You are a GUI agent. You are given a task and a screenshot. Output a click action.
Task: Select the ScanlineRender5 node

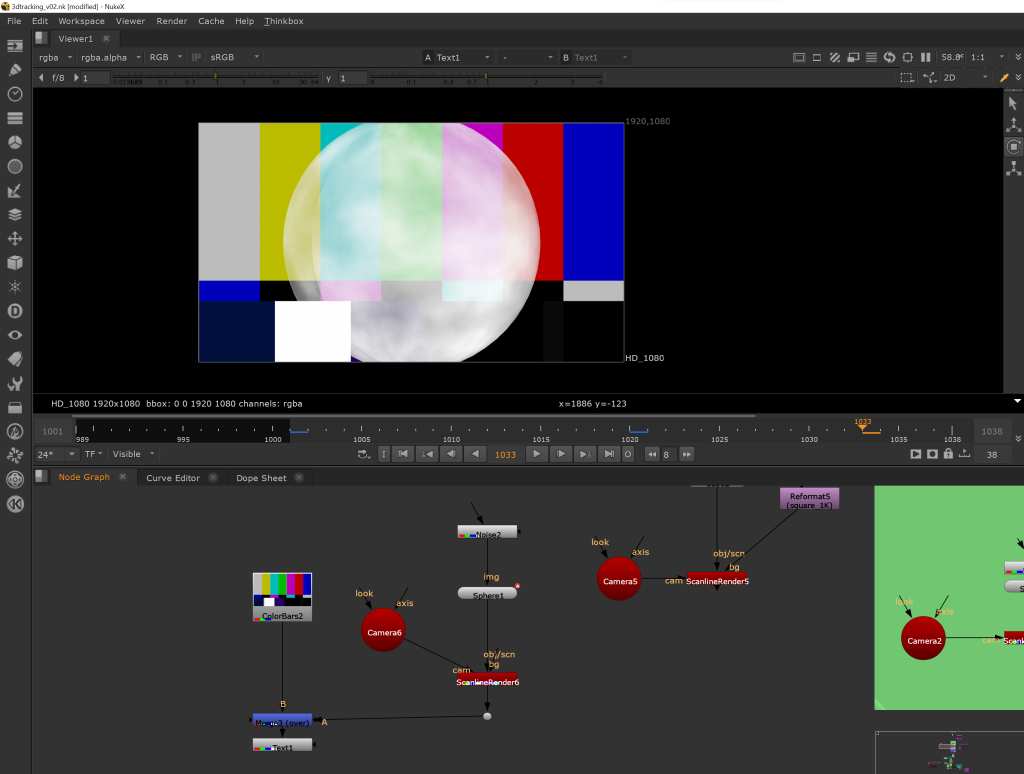tap(717, 579)
